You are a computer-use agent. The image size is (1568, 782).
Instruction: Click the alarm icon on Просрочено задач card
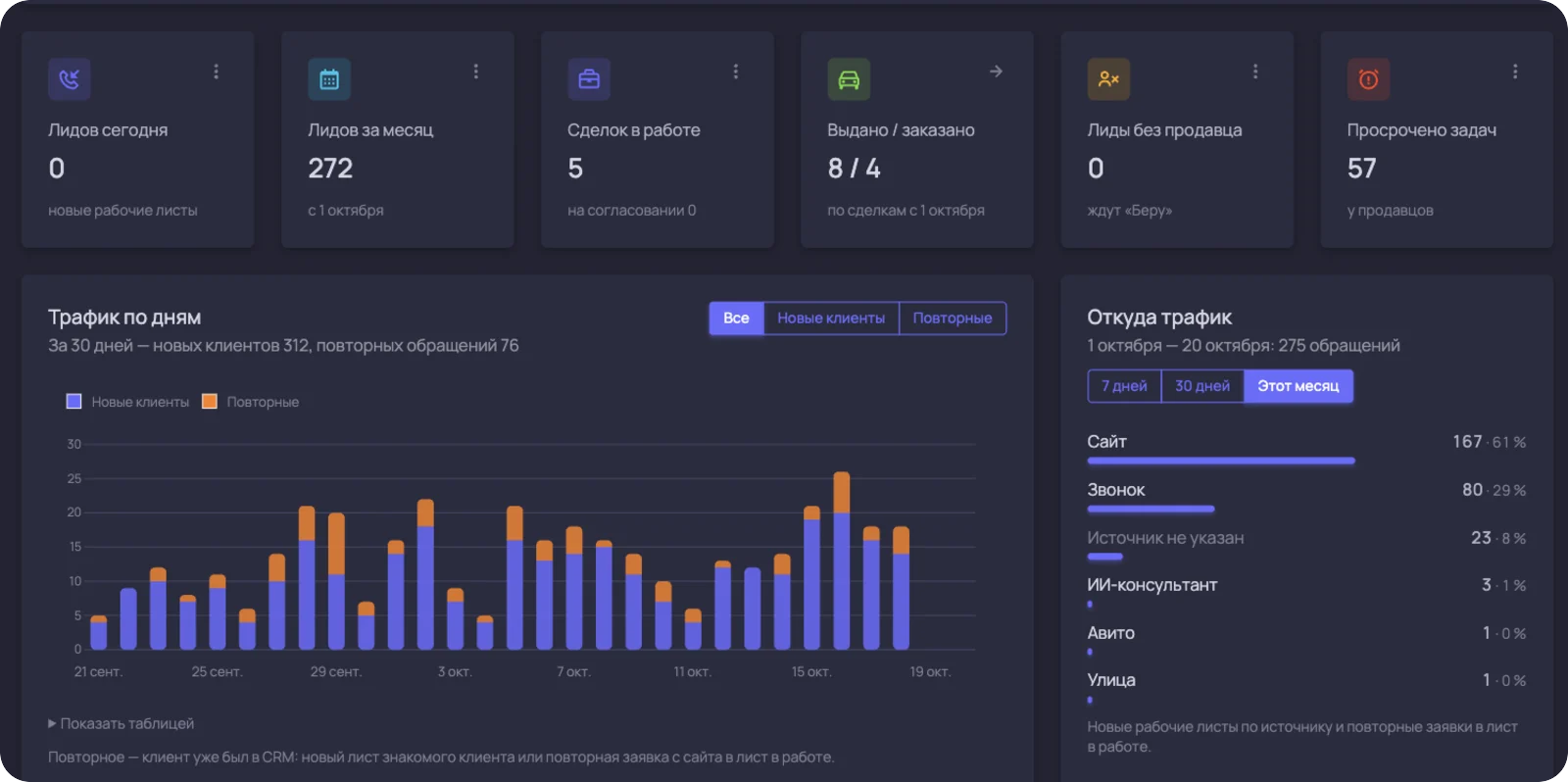pyautogui.click(x=1368, y=79)
